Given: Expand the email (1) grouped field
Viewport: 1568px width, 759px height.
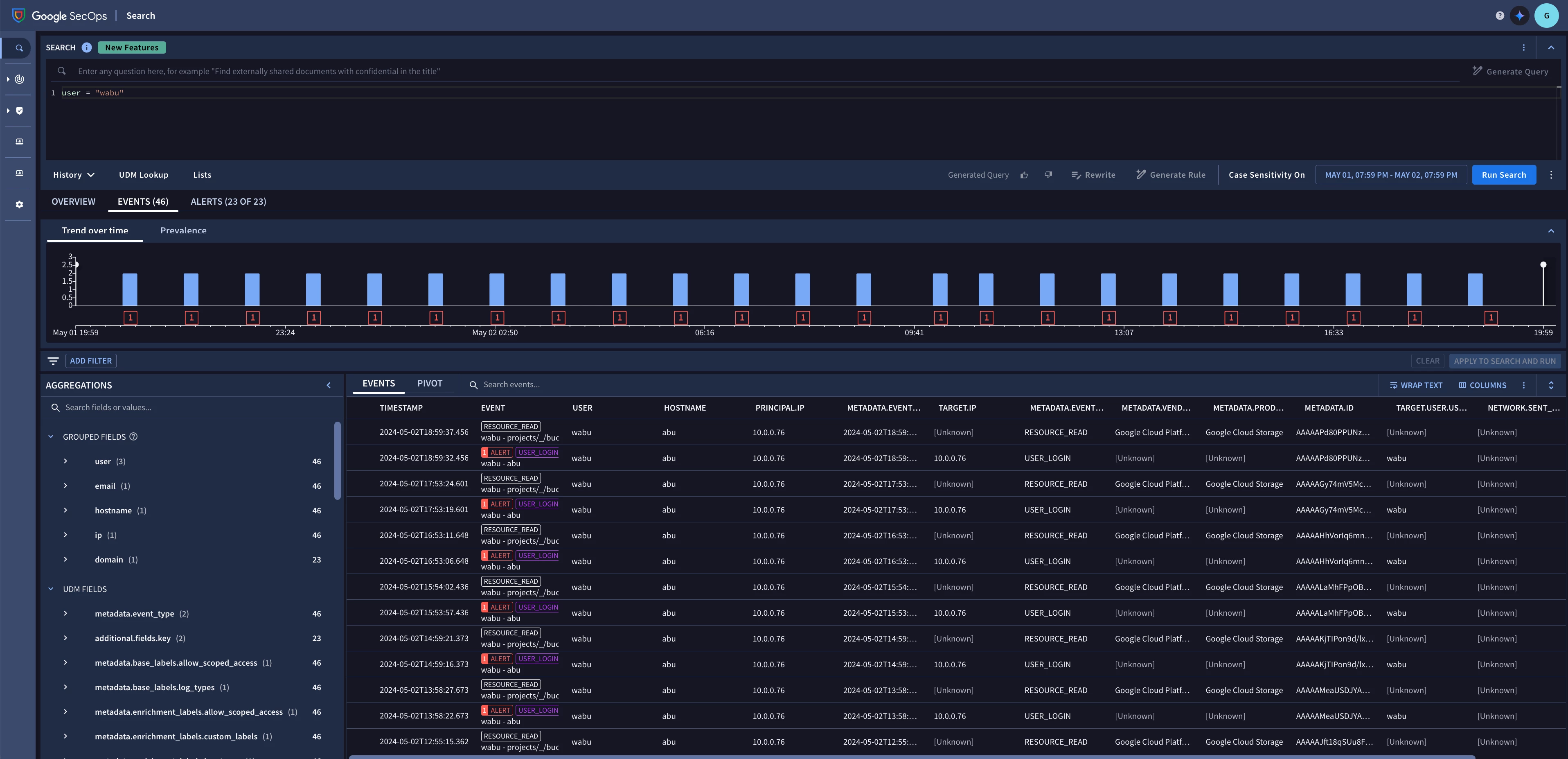Looking at the screenshot, I should coord(65,486).
